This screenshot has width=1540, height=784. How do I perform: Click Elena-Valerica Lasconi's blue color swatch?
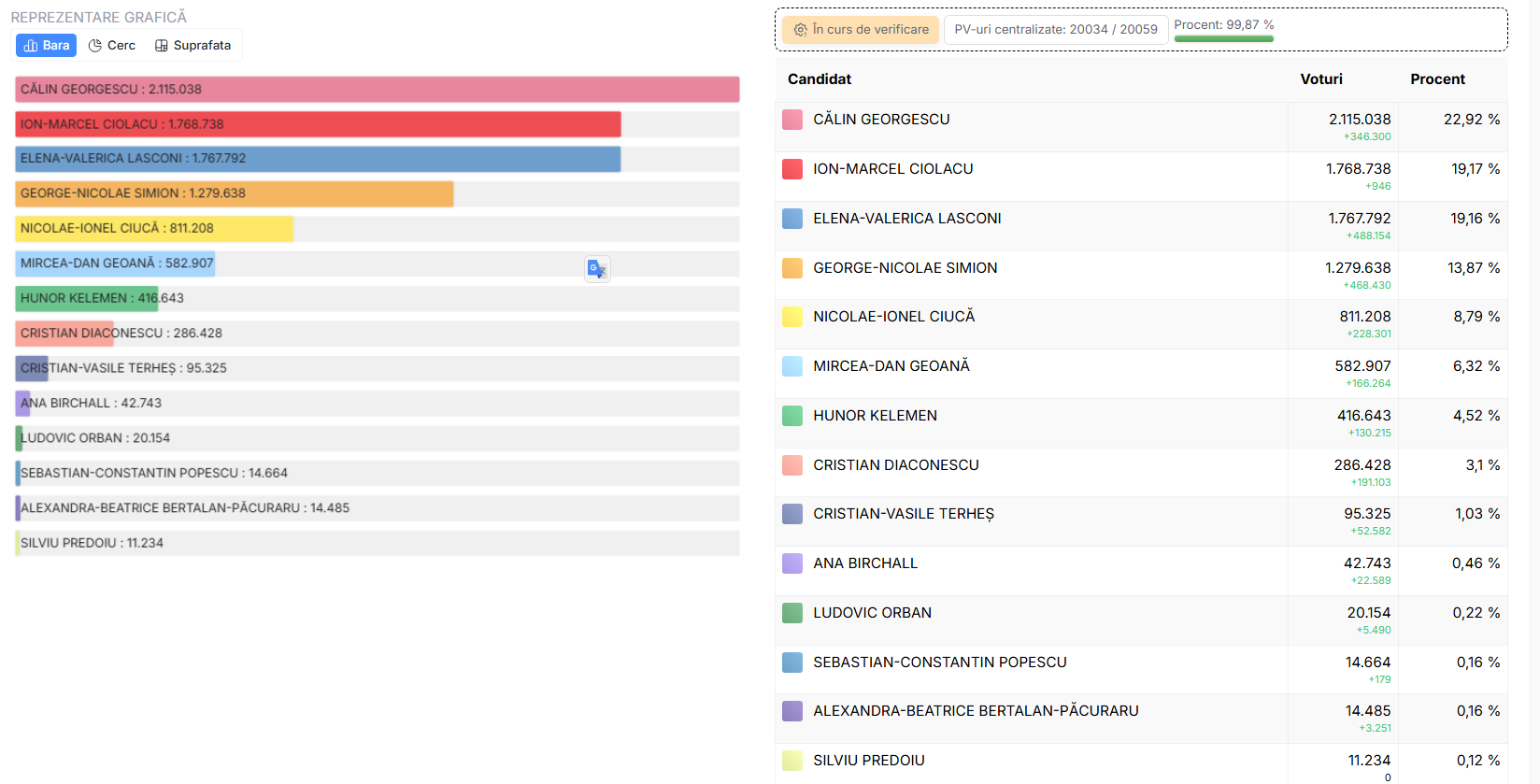(x=792, y=219)
